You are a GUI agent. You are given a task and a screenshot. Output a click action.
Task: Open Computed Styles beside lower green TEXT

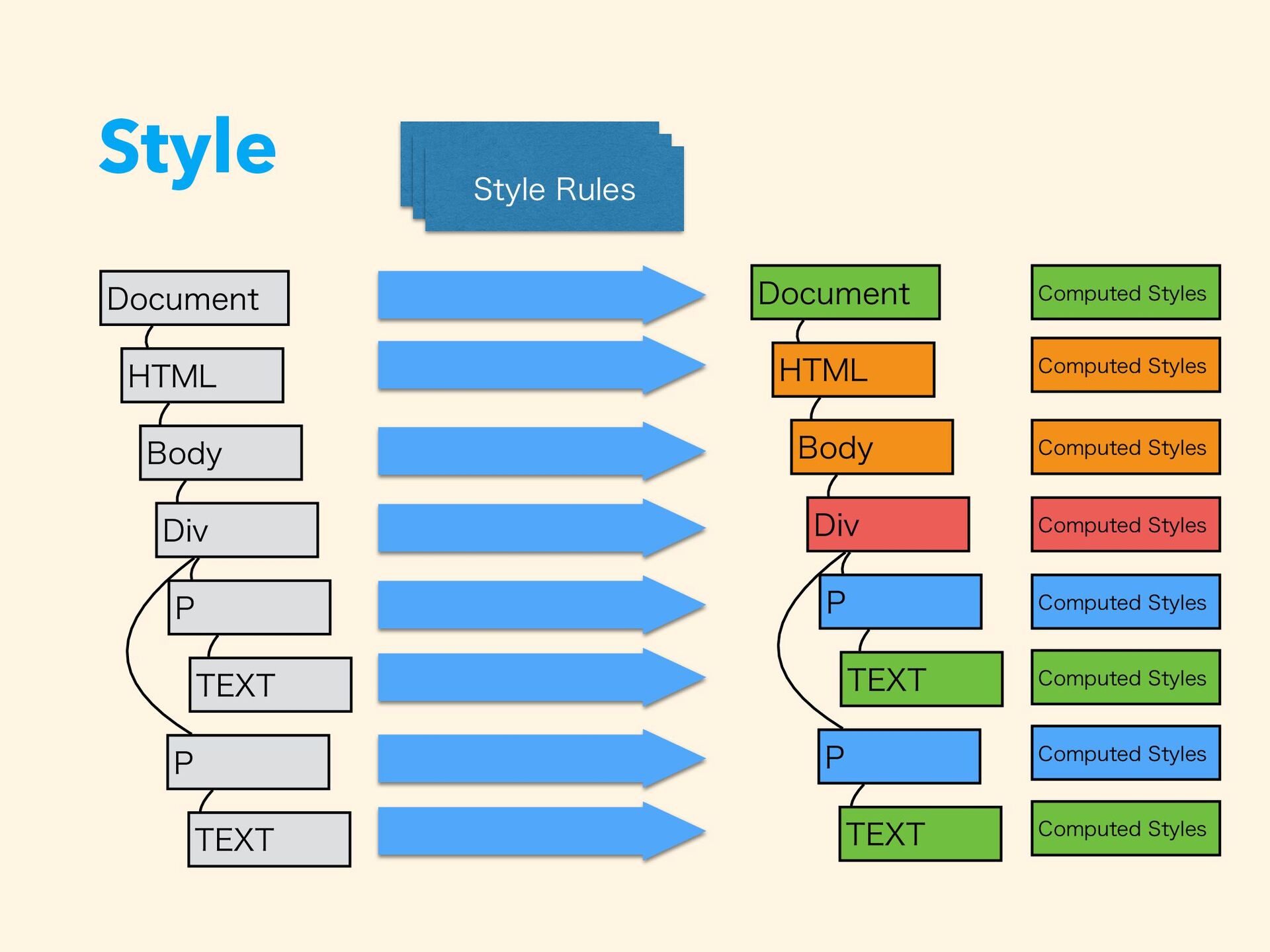(1126, 828)
